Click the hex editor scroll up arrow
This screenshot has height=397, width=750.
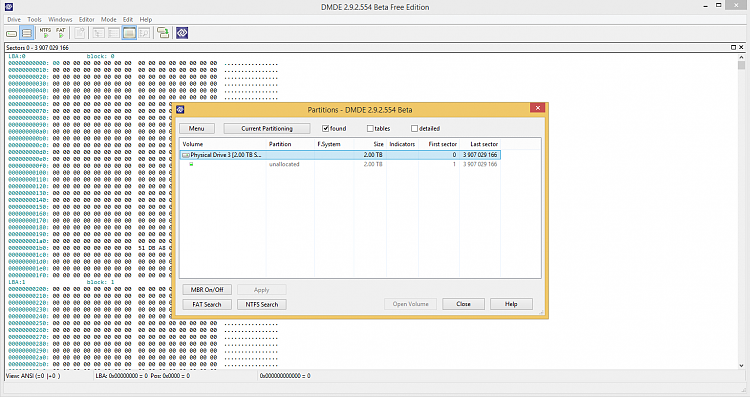pyautogui.click(x=741, y=57)
